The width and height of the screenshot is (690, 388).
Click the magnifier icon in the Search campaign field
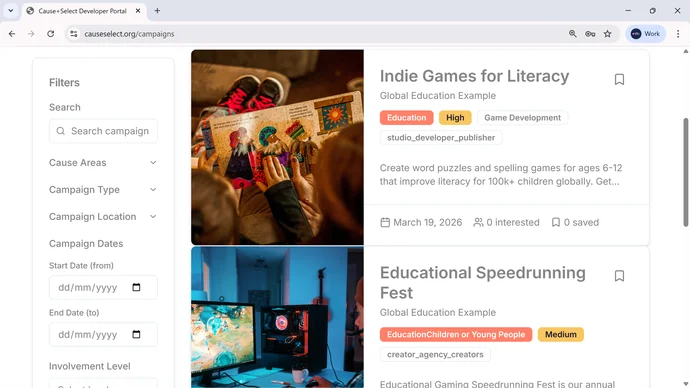pyautogui.click(x=61, y=131)
